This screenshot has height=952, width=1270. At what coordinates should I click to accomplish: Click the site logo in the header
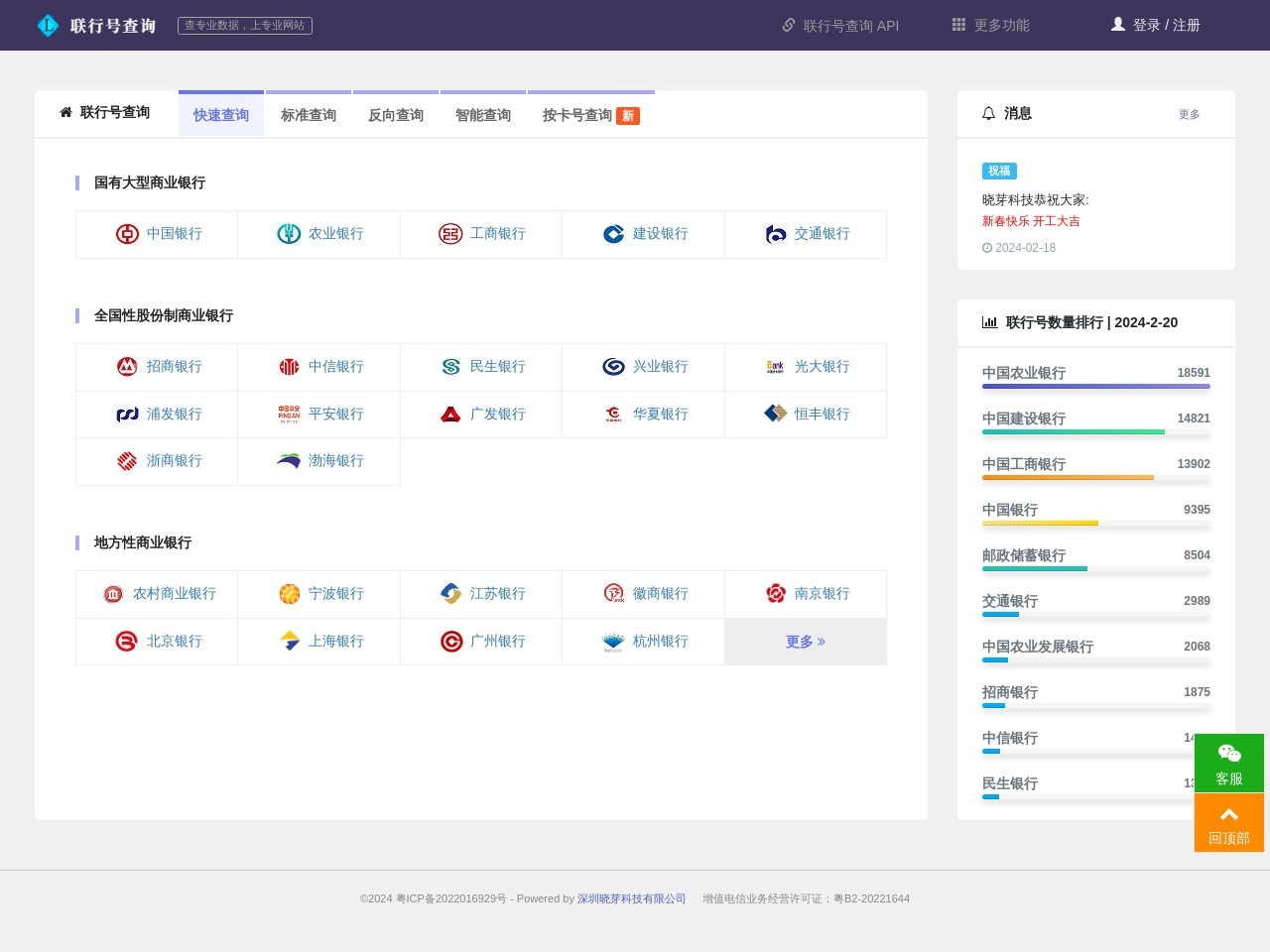pyautogui.click(x=48, y=25)
